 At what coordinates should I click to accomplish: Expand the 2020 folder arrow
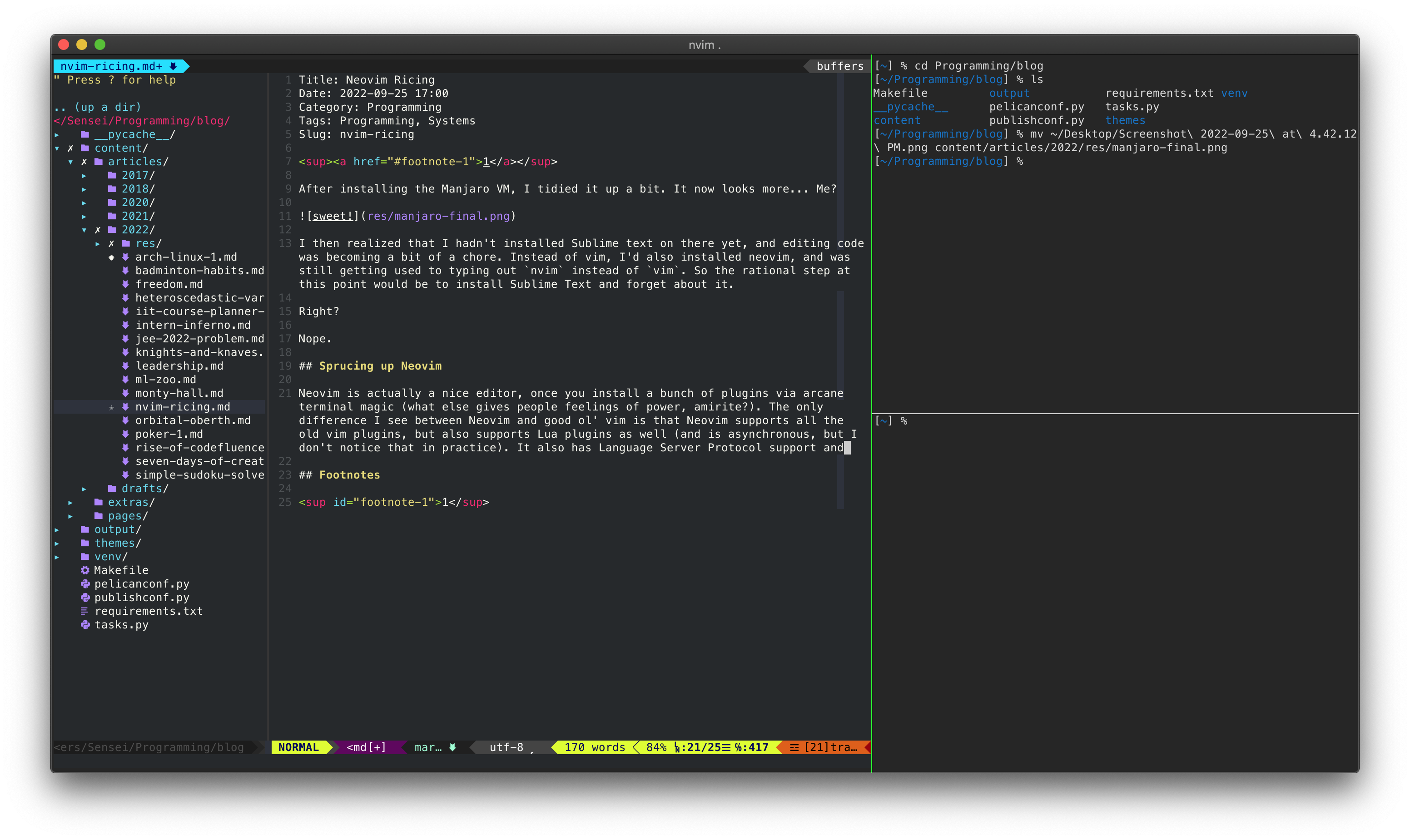(84, 203)
